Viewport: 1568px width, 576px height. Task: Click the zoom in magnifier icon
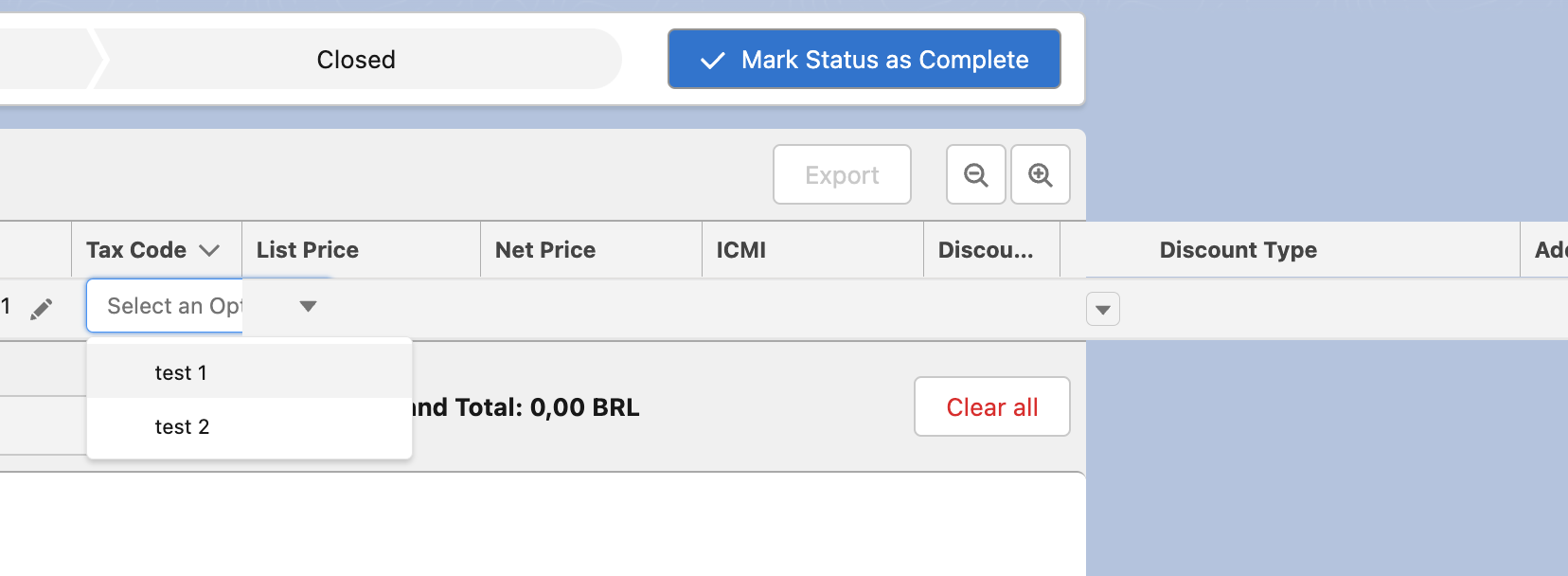[x=1041, y=174]
